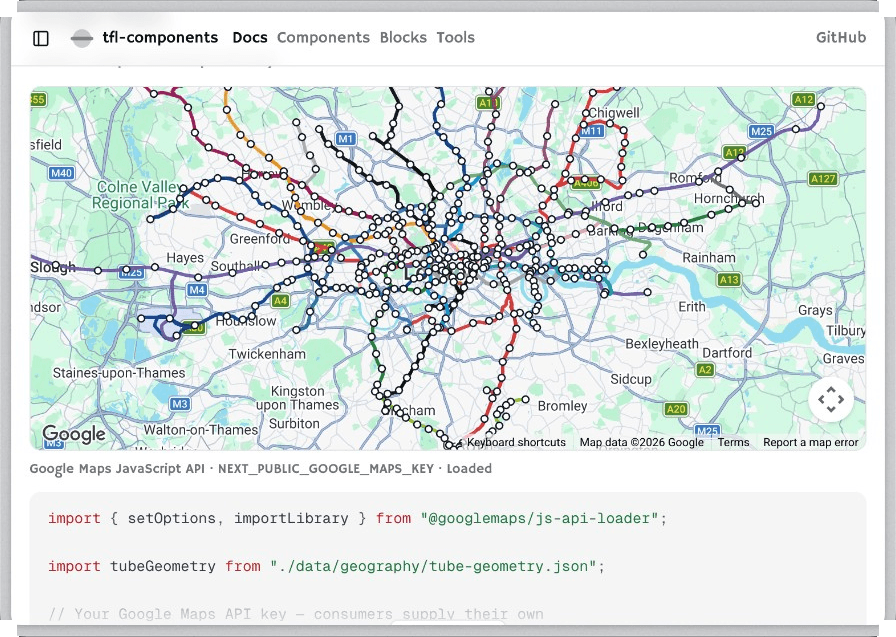Click the Google Maps JavaScript API status caption
The image size is (896, 637).
point(261,468)
